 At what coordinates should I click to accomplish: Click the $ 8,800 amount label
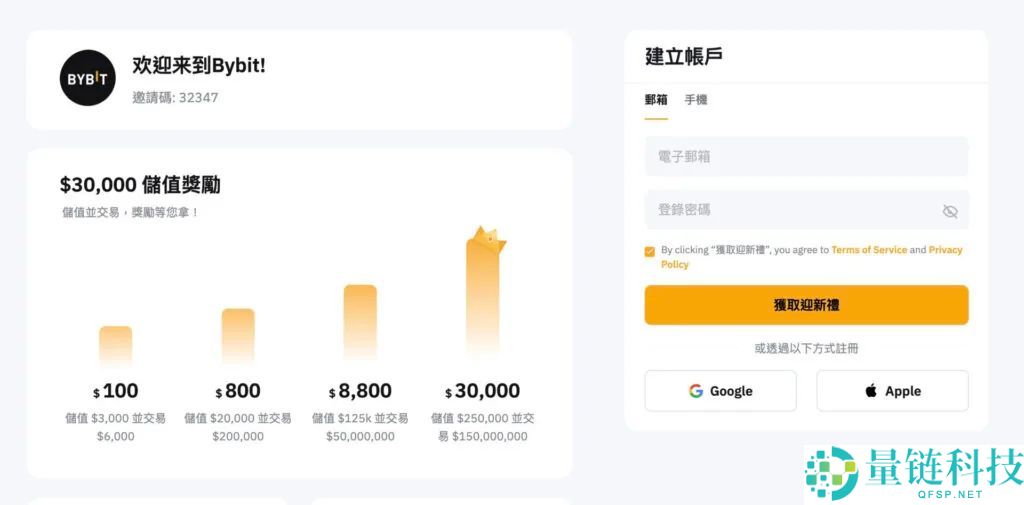[x=360, y=391]
